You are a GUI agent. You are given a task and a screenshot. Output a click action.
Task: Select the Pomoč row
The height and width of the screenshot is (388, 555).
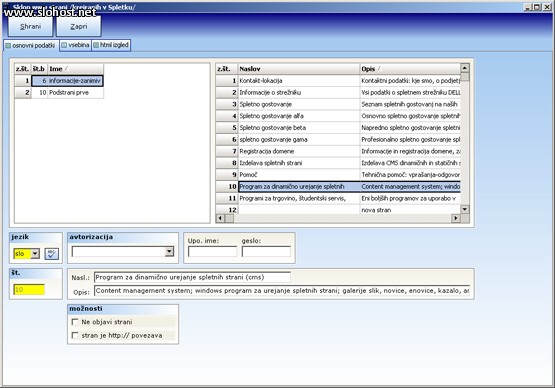(x=338, y=175)
